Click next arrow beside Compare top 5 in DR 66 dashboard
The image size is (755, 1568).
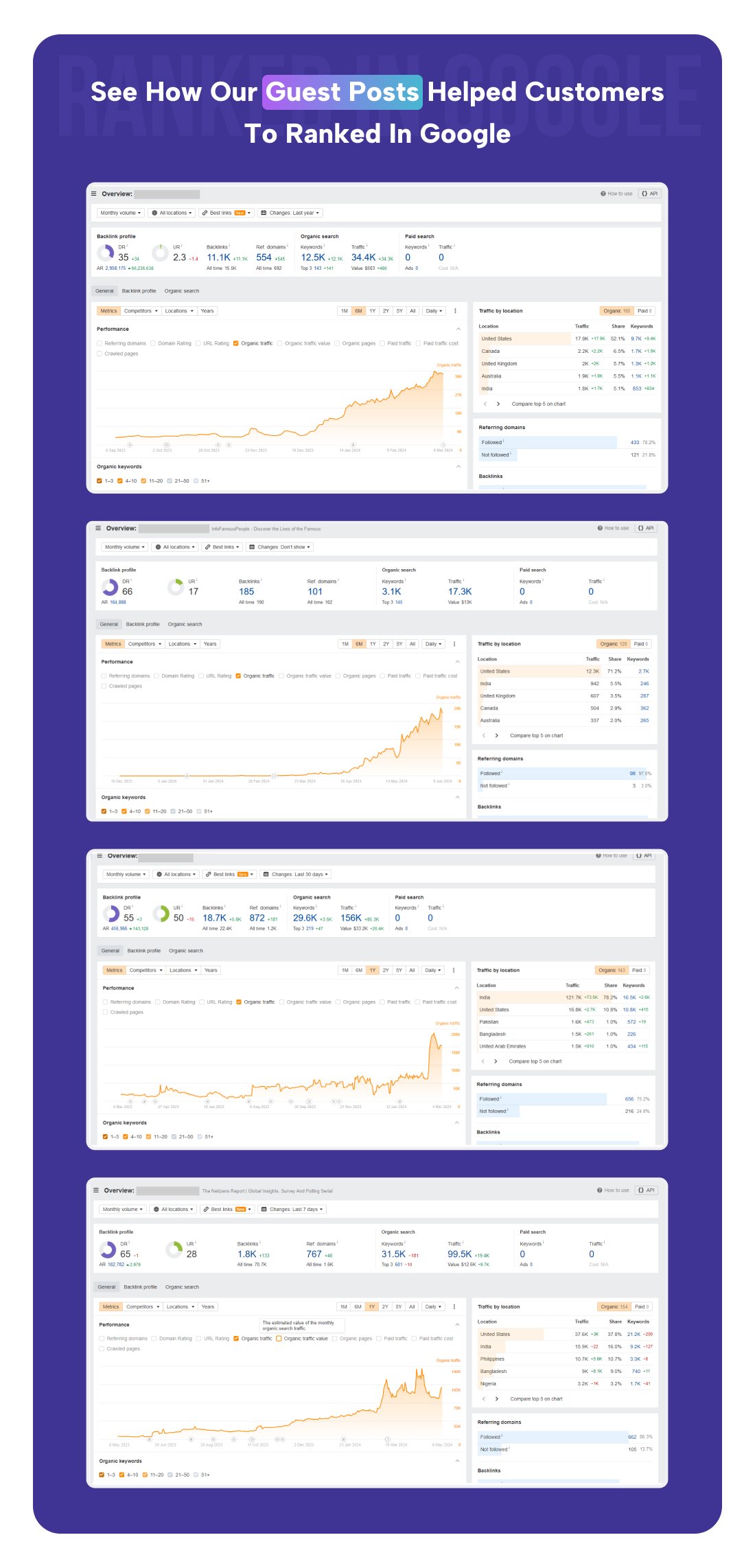(x=496, y=735)
